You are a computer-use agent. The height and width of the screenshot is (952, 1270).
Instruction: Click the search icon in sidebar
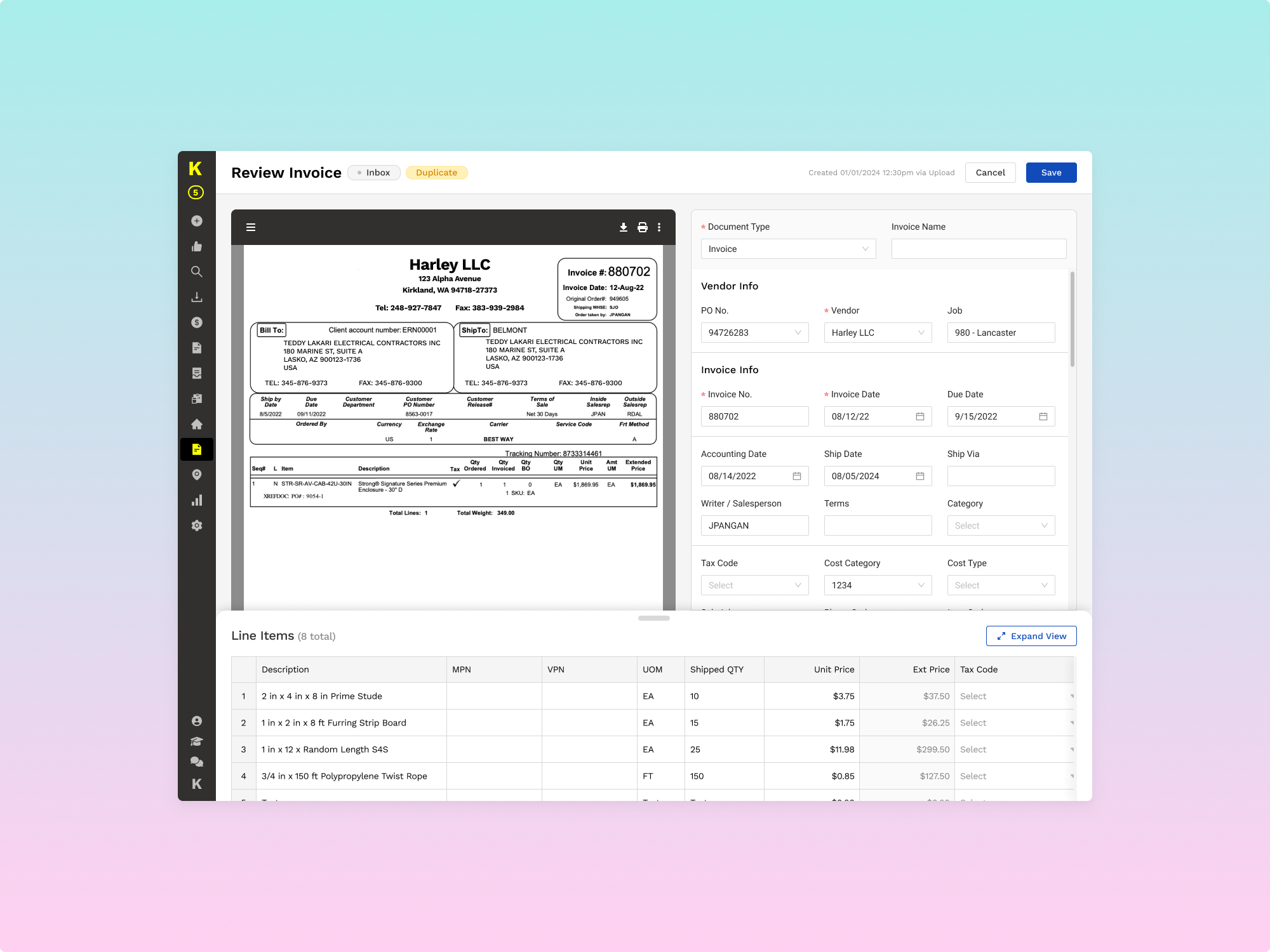(197, 272)
